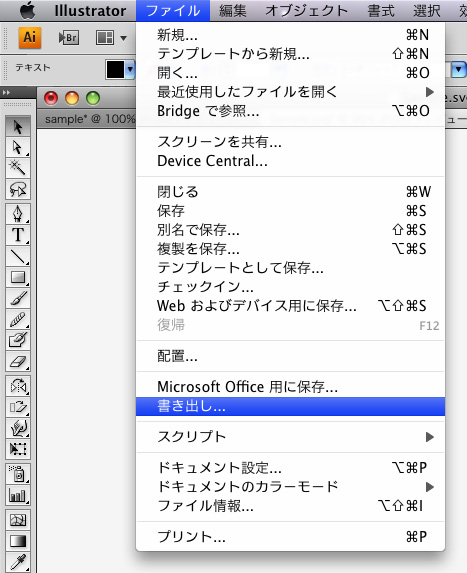467x573 pixels.
Task: Select the Line Segment tool
Action: [x=18, y=256]
